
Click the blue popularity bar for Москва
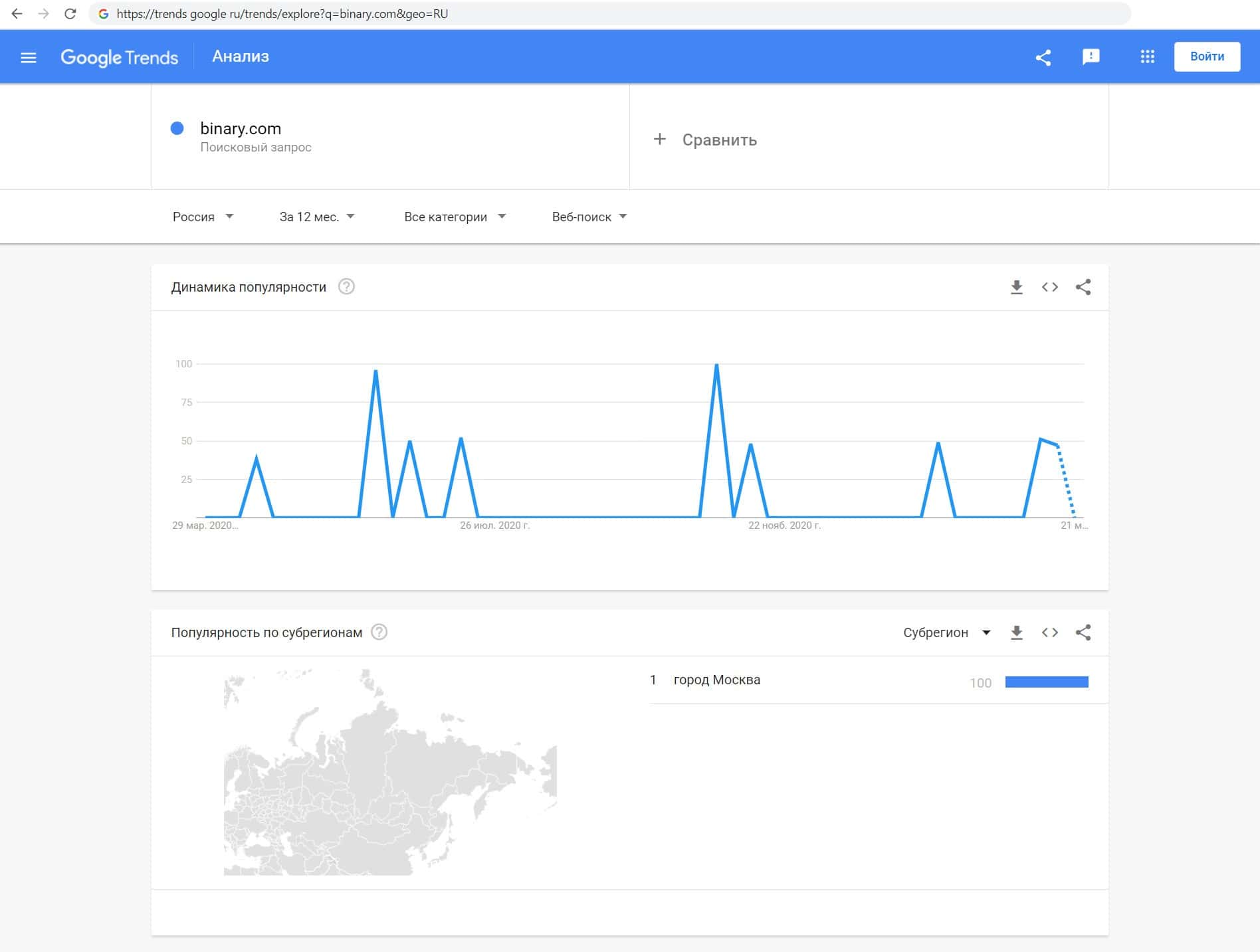pyautogui.click(x=1047, y=682)
